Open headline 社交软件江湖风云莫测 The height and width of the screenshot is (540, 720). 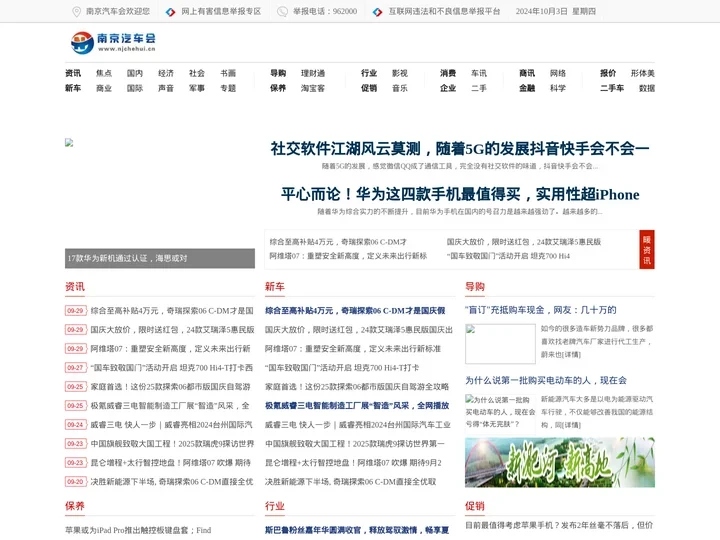tap(460, 149)
